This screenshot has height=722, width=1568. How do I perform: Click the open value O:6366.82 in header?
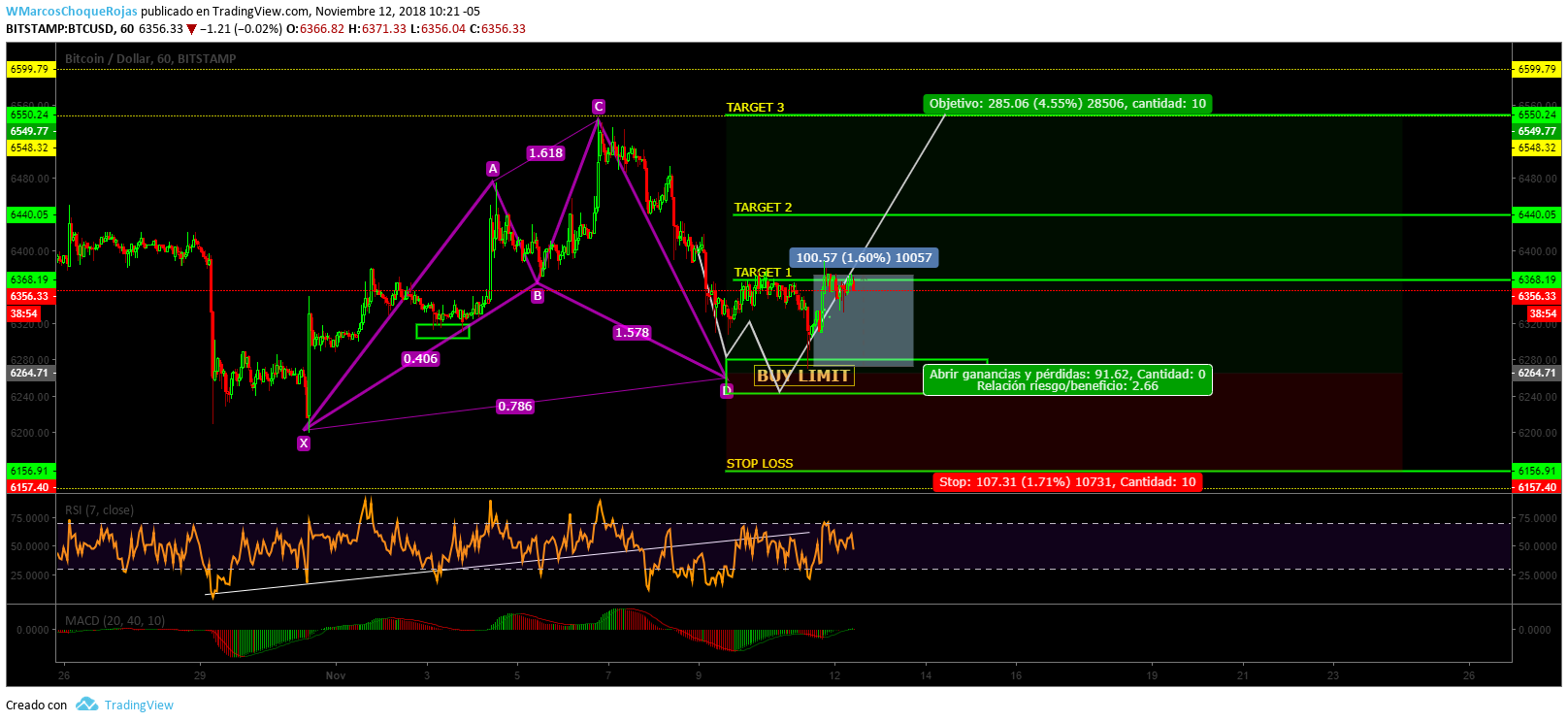click(x=316, y=29)
